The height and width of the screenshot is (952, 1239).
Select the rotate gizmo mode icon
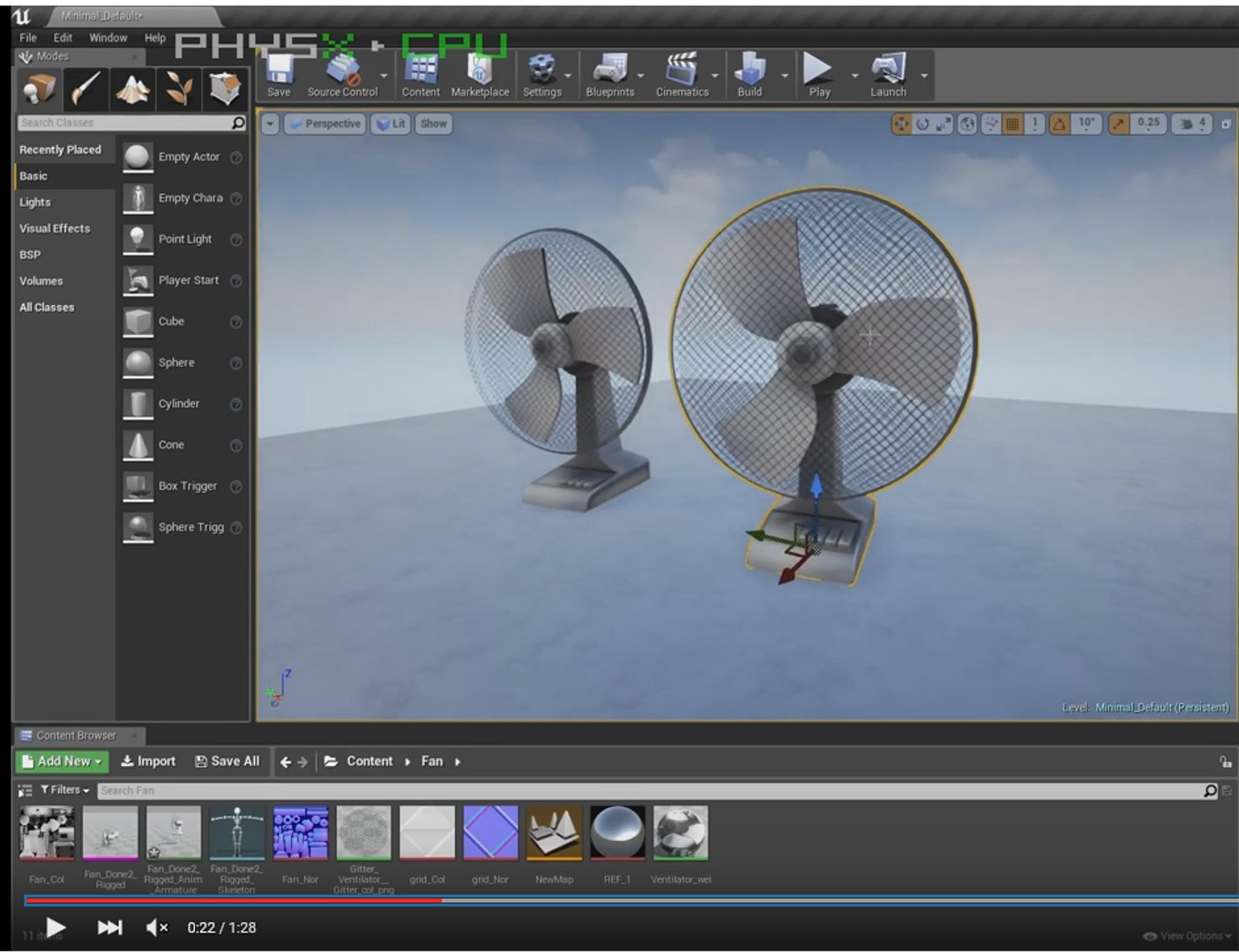tap(922, 124)
